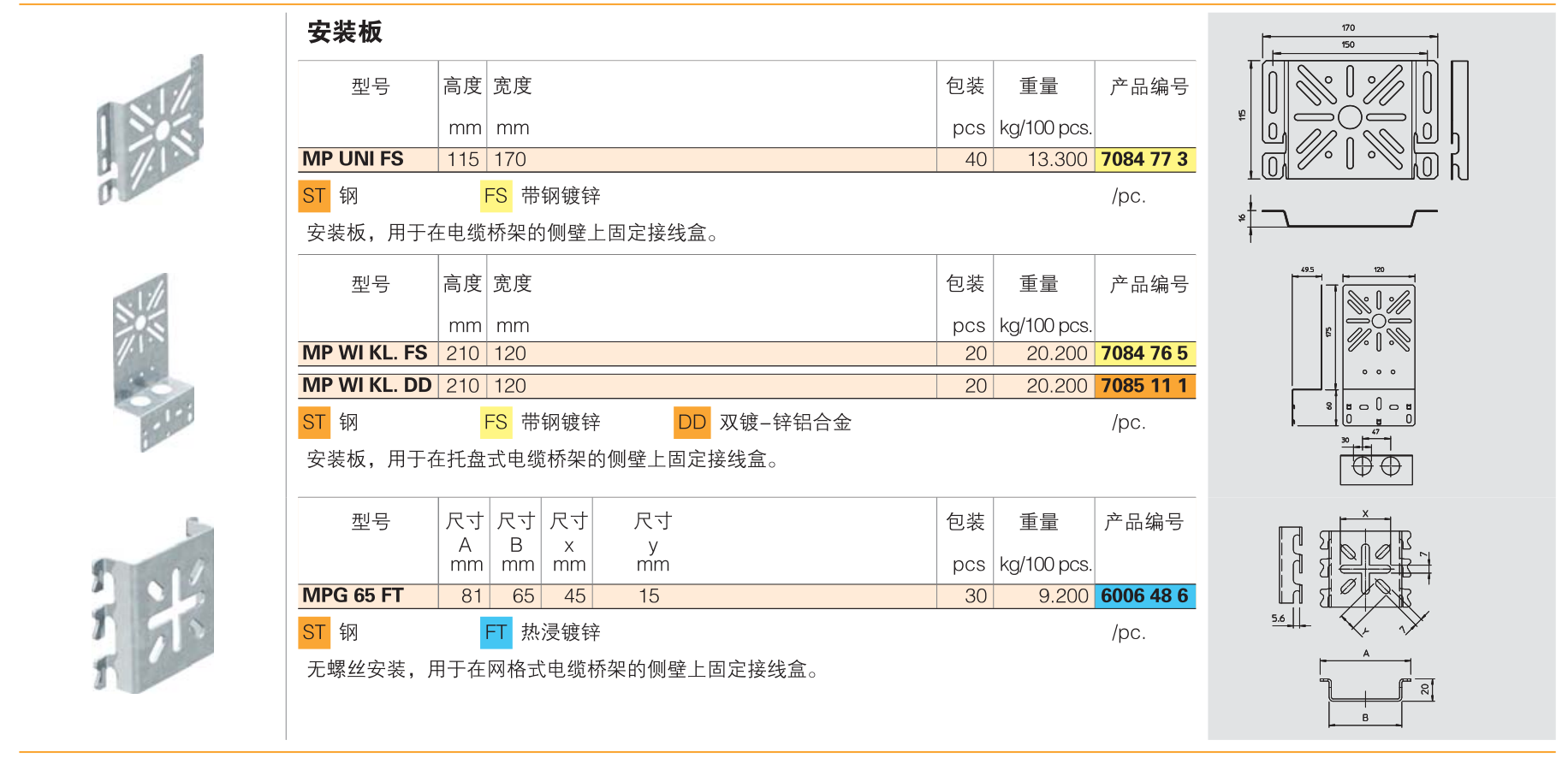Select the MP WI KL angle bracket photo

click(x=153, y=361)
